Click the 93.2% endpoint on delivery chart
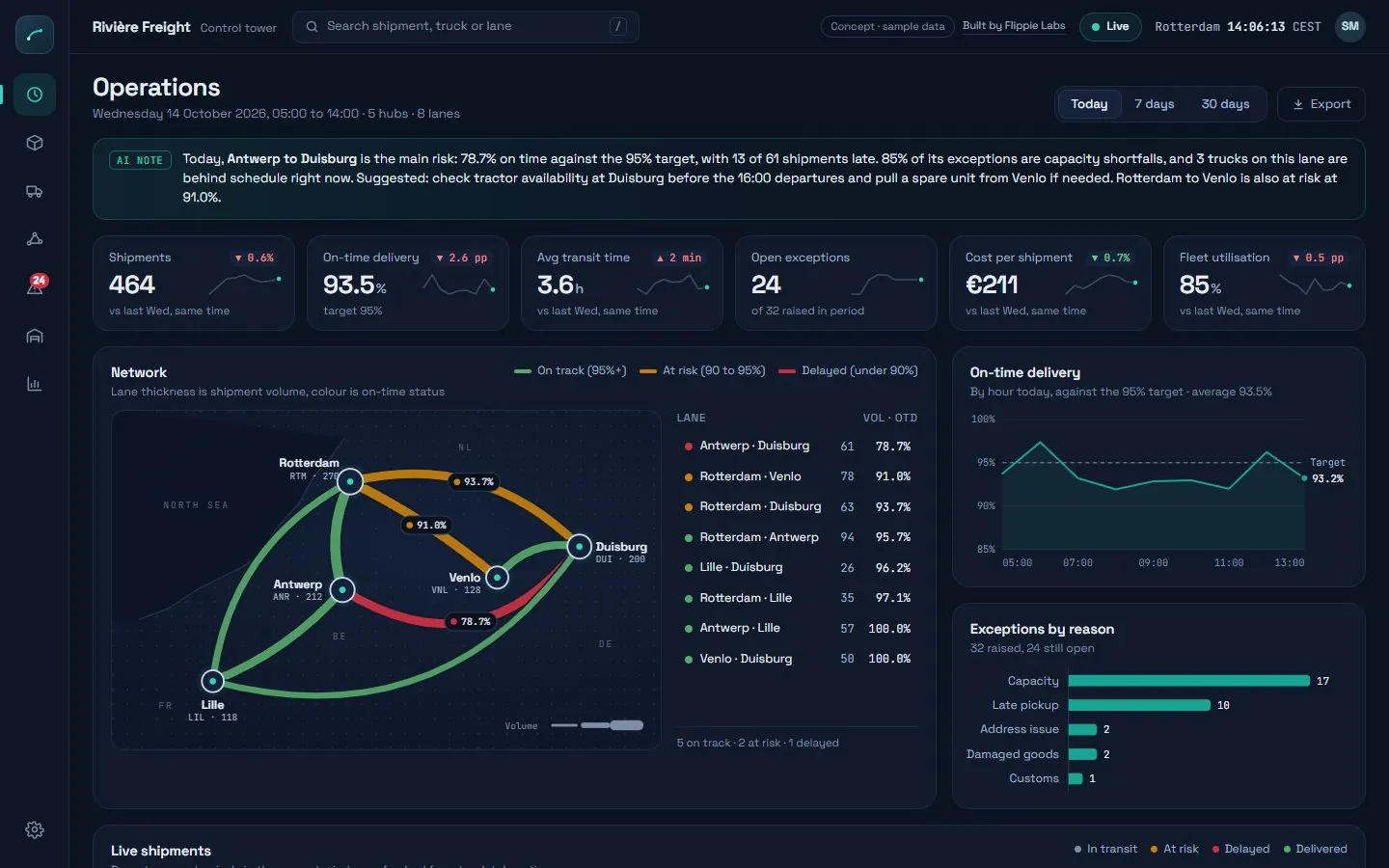Image resolution: width=1389 pixels, height=868 pixels. 1305,478
